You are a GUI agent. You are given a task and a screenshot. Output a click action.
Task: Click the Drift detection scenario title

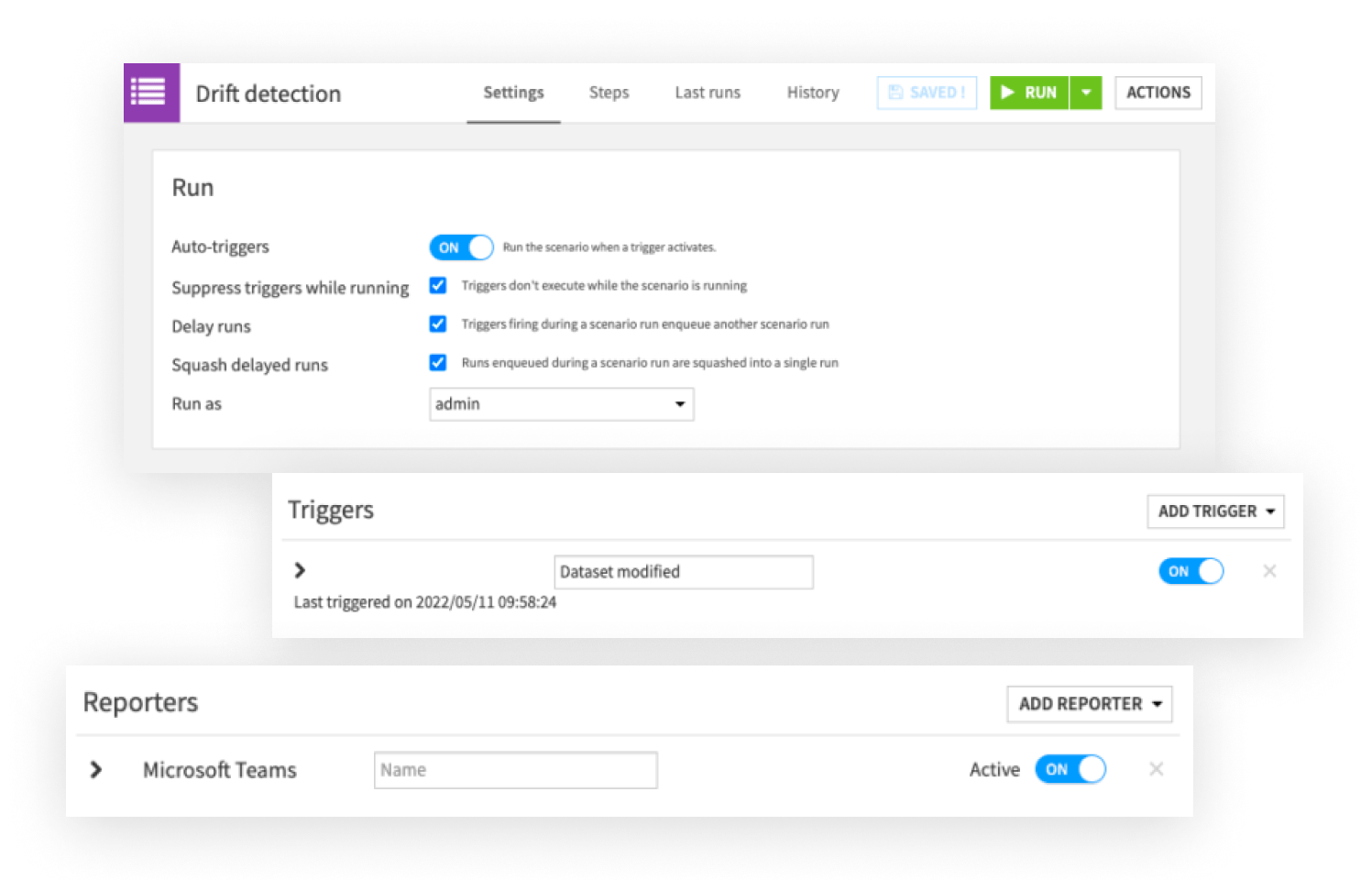pyautogui.click(x=268, y=93)
